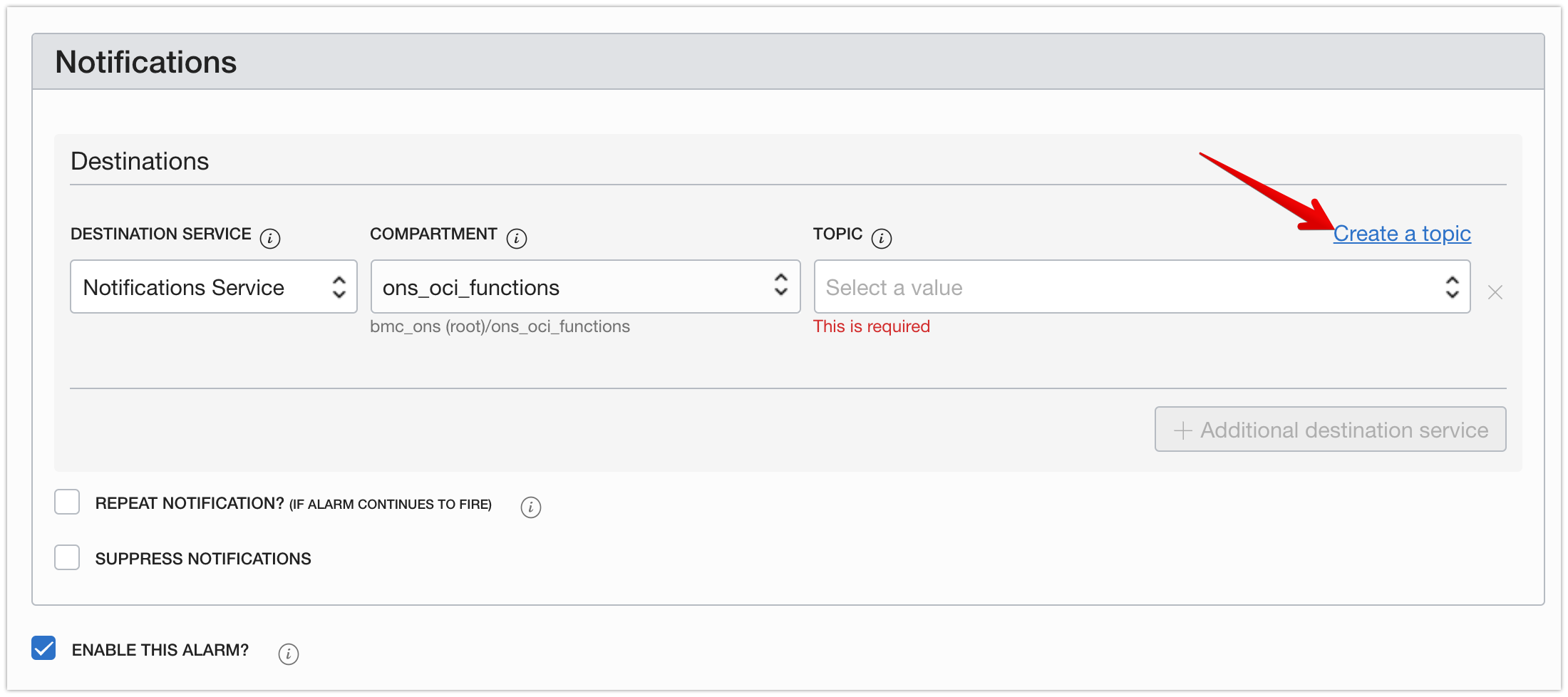Screen dimensions: 1568x697
Task: Click the Destinations section heading
Action: pyautogui.click(x=140, y=161)
